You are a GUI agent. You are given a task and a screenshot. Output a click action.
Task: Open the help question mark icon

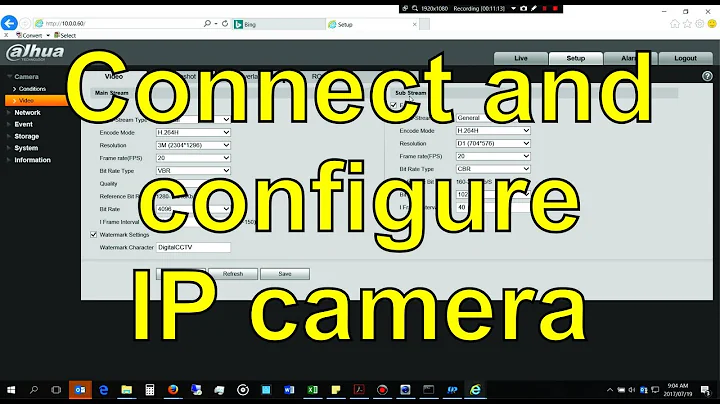click(x=707, y=76)
